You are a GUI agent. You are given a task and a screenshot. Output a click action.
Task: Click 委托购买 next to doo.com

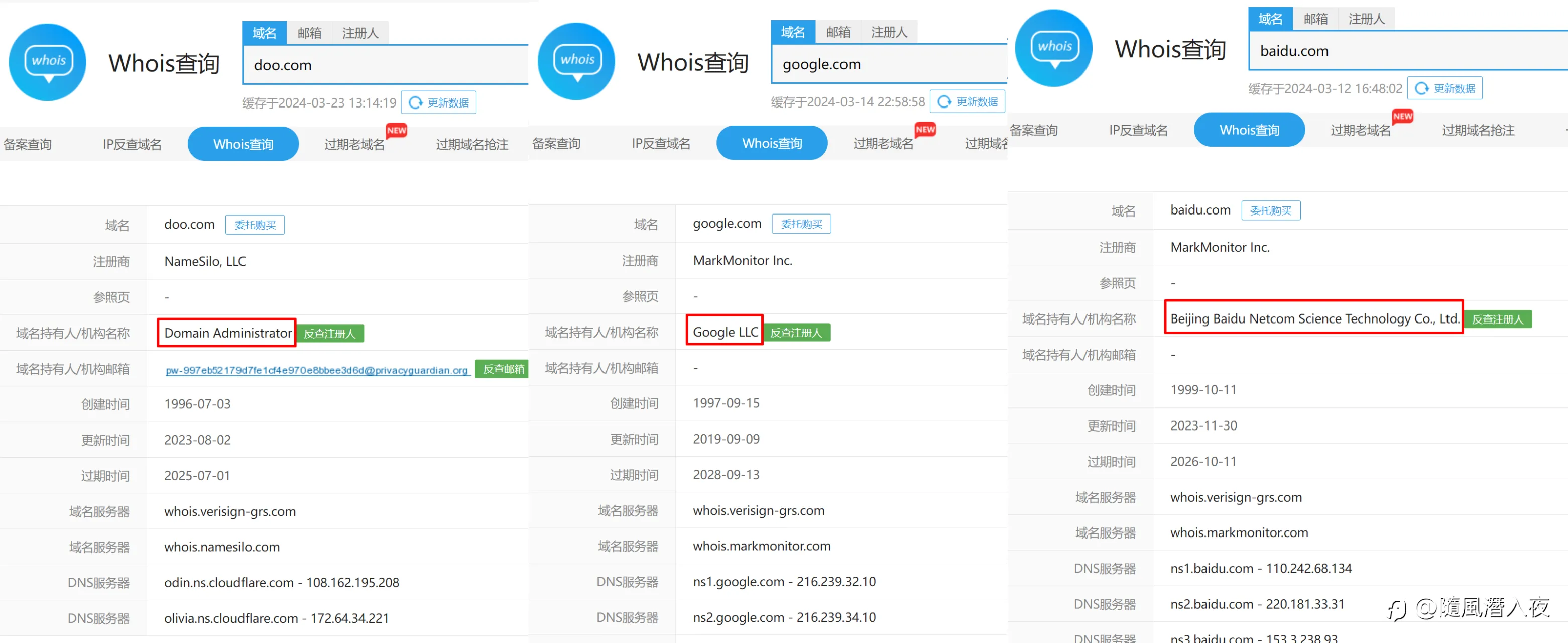pos(255,225)
